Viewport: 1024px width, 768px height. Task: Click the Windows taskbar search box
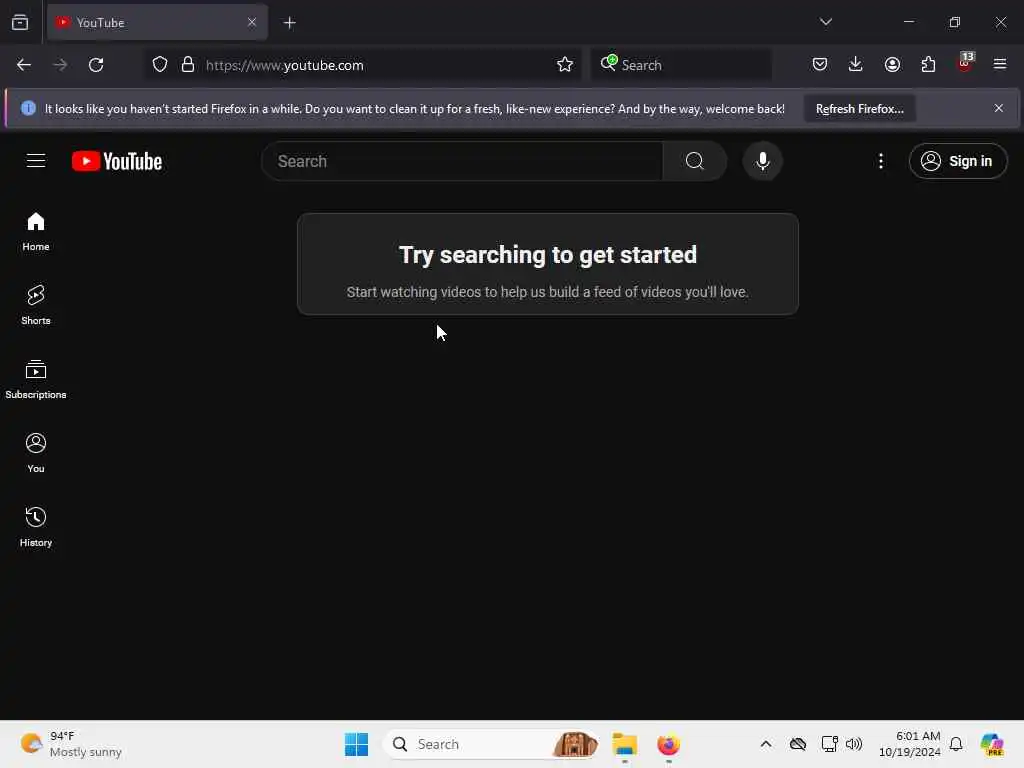tap(491, 744)
